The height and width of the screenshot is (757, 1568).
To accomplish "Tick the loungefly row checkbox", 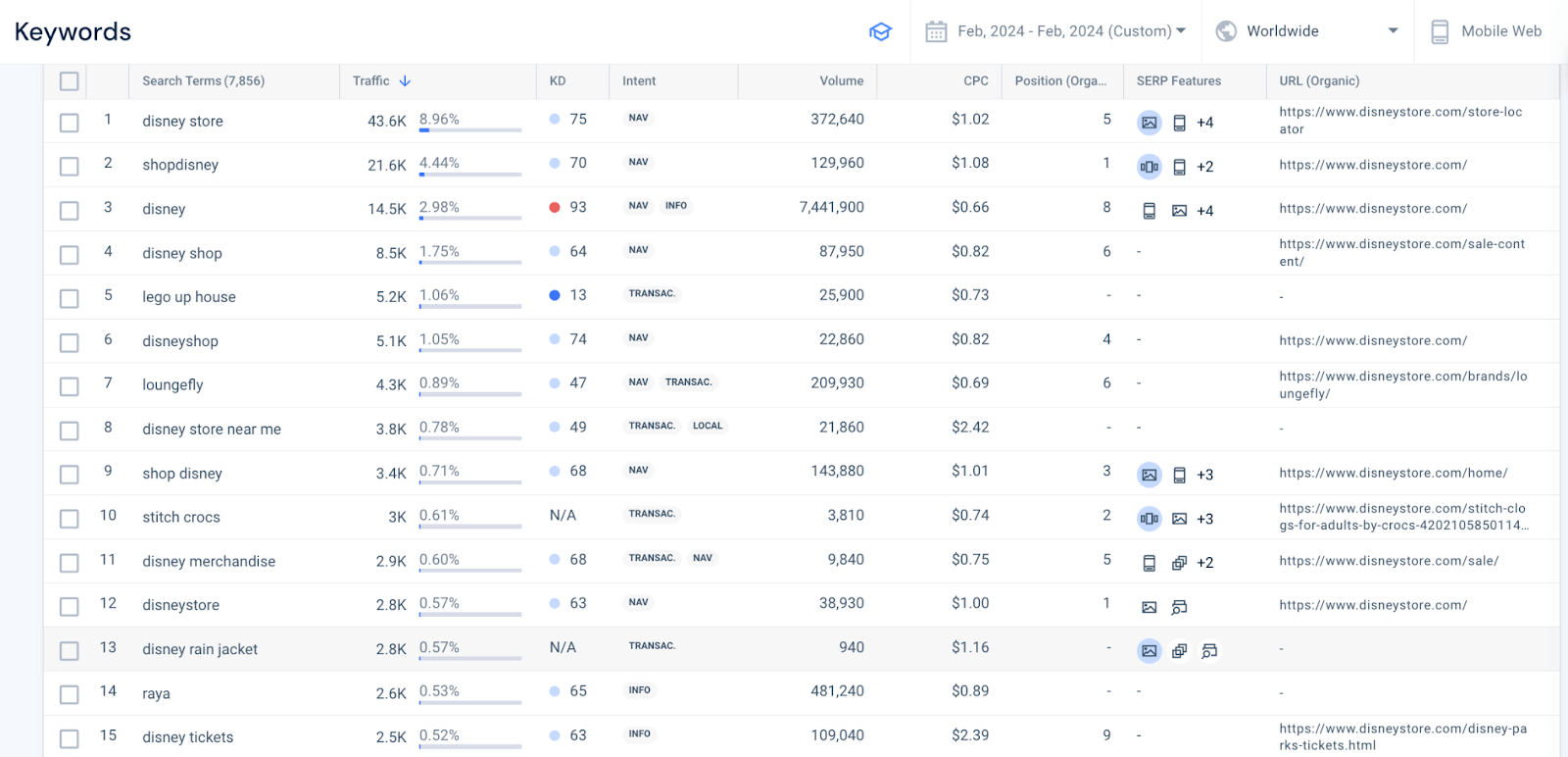I will point(69,386).
